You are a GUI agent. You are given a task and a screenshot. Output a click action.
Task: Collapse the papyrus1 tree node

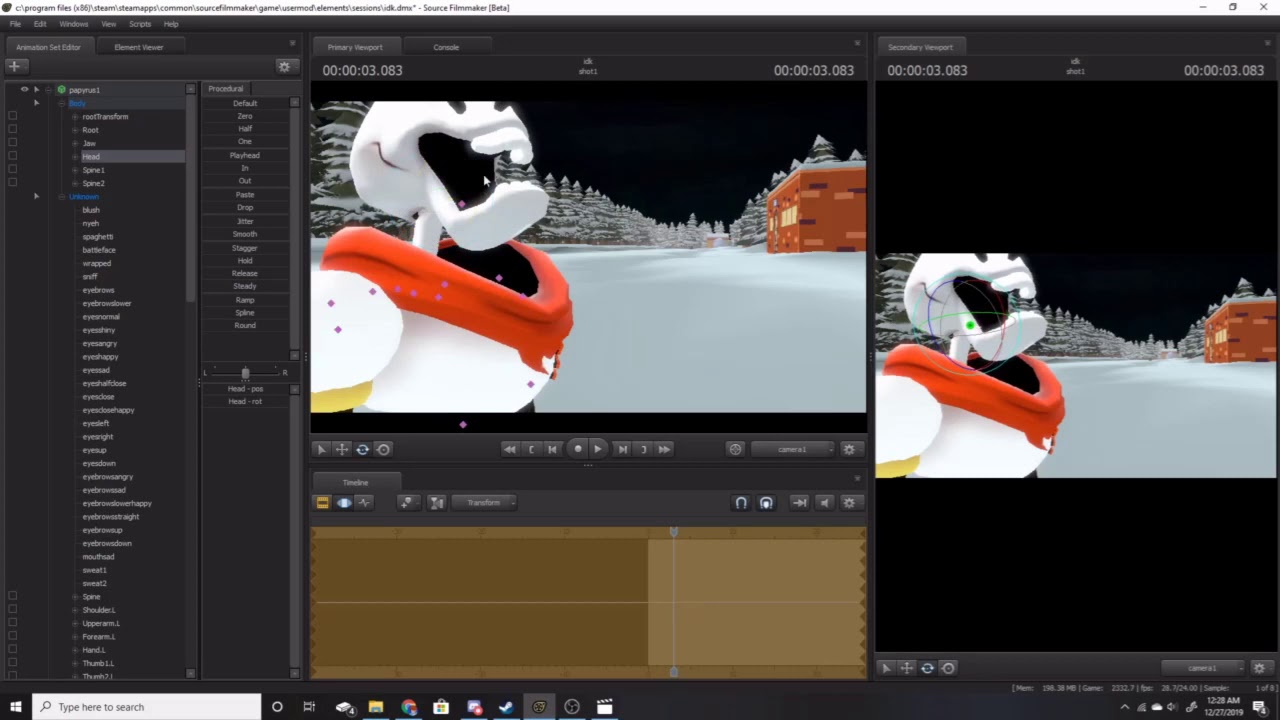point(48,90)
